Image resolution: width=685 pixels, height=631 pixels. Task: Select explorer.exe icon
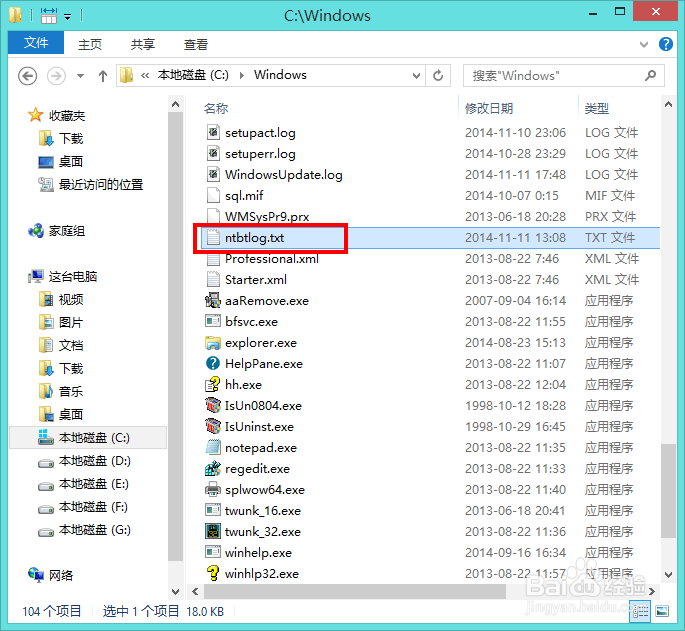pos(213,343)
